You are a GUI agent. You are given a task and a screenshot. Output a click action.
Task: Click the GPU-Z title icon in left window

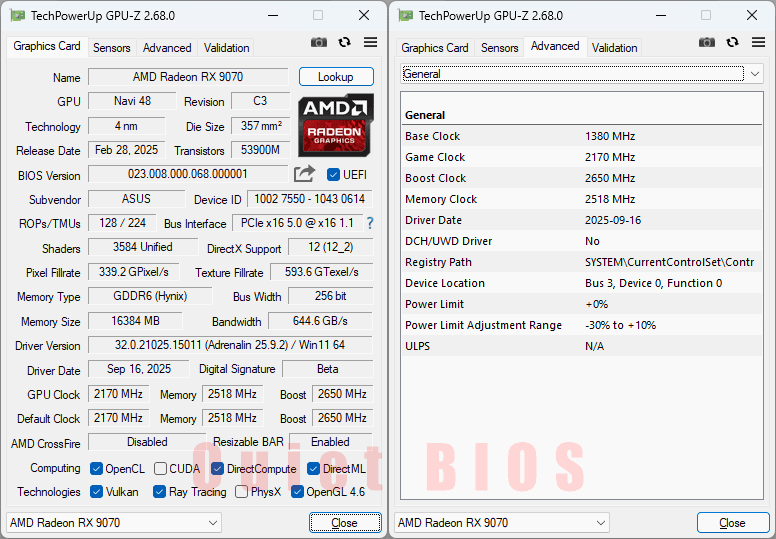point(17,15)
